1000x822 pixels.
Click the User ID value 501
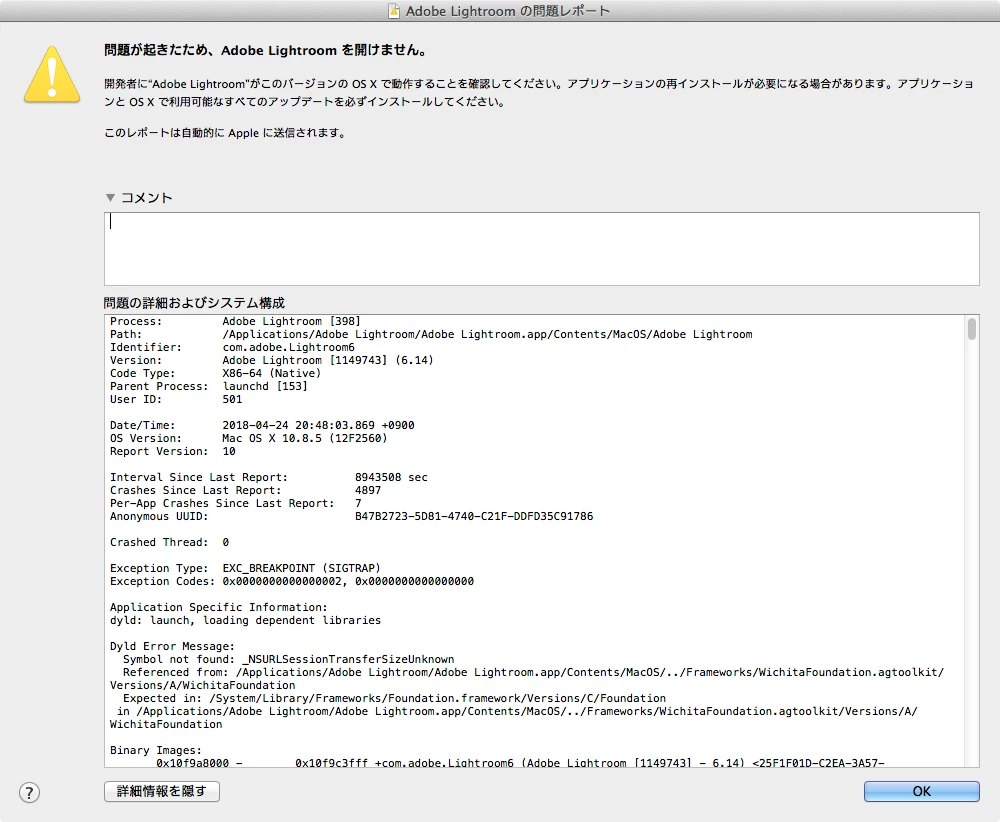232,399
